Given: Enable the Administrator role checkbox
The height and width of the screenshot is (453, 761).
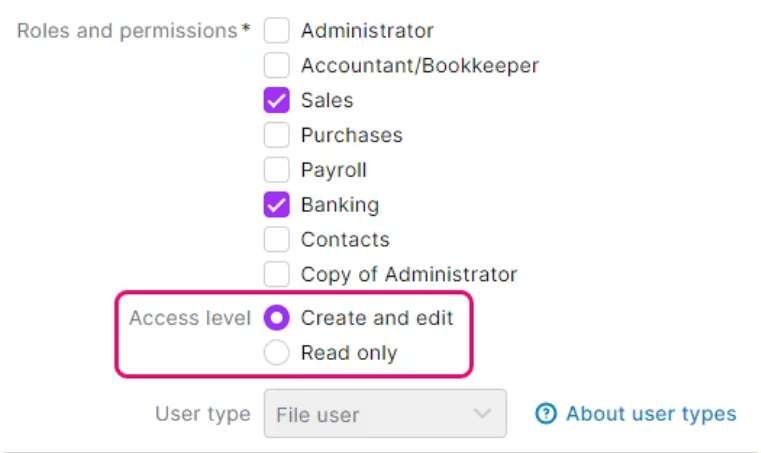Looking at the screenshot, I should point(277,31).
